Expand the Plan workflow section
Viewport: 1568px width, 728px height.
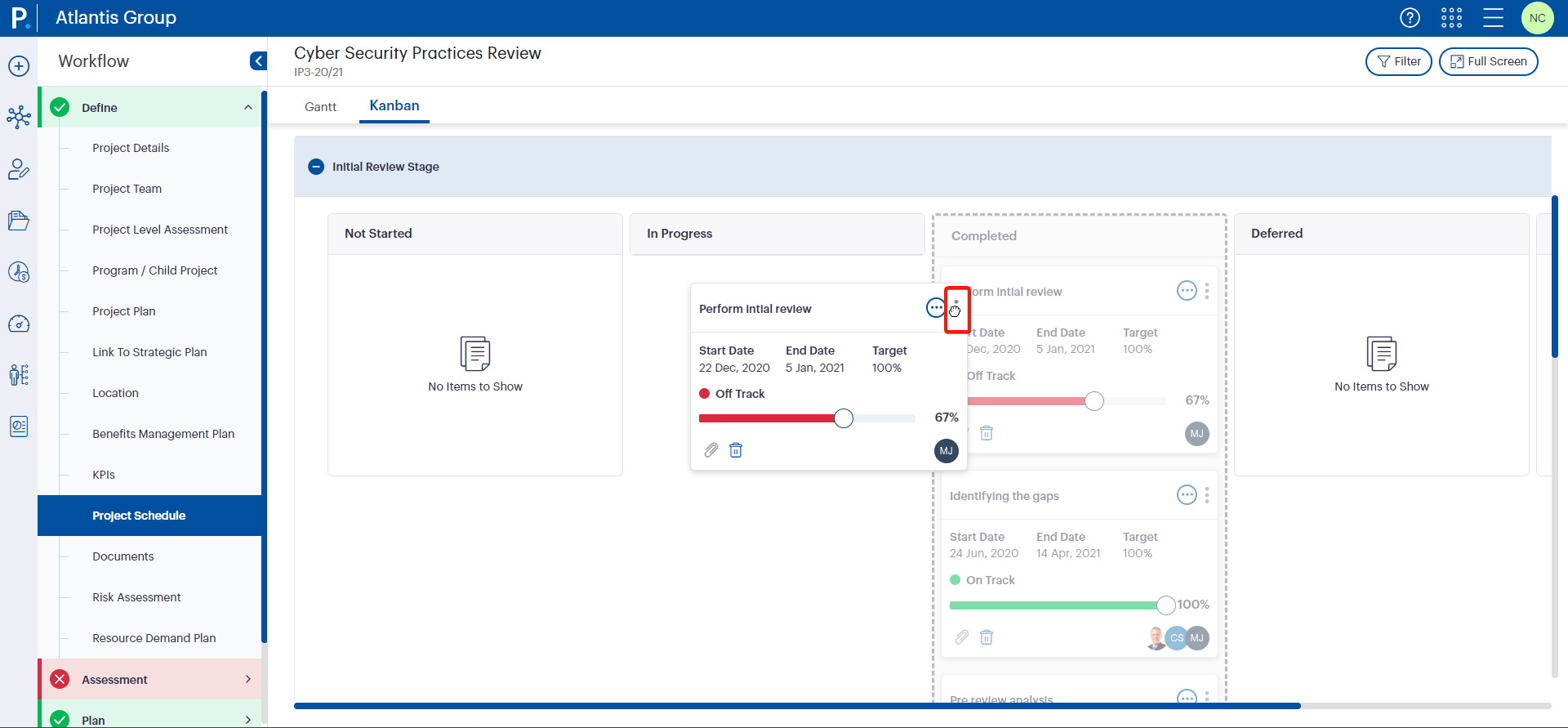click(248, 720)
